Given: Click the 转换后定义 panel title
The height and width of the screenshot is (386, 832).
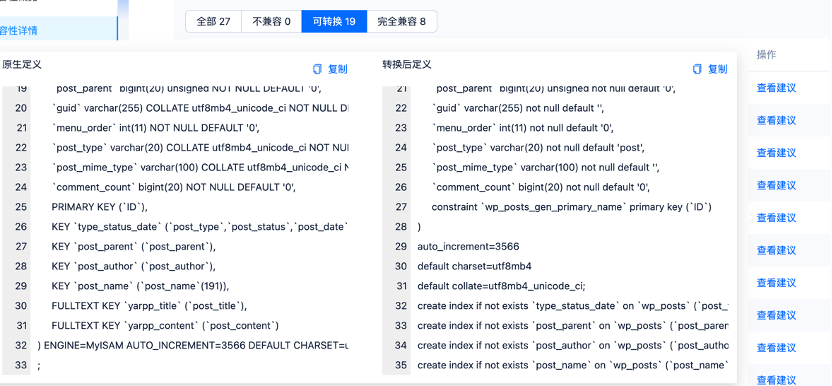Looking at the screenshot, I should click(407, 64).
